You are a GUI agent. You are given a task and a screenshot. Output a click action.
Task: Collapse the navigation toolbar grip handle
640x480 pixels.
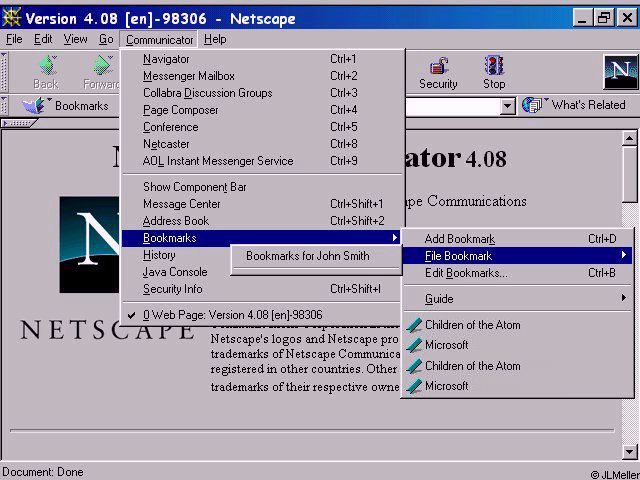(4, 72)
